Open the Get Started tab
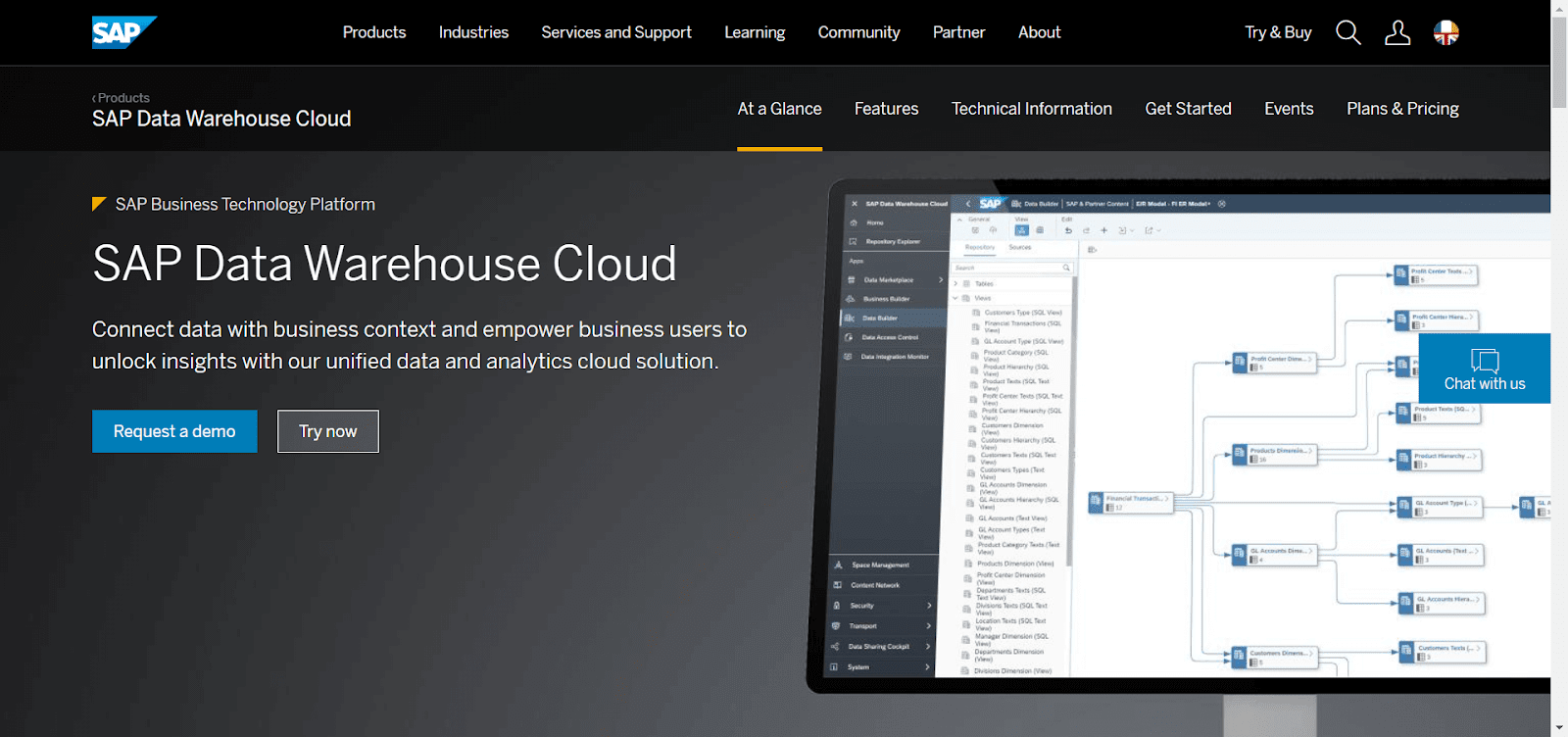 1188,109
